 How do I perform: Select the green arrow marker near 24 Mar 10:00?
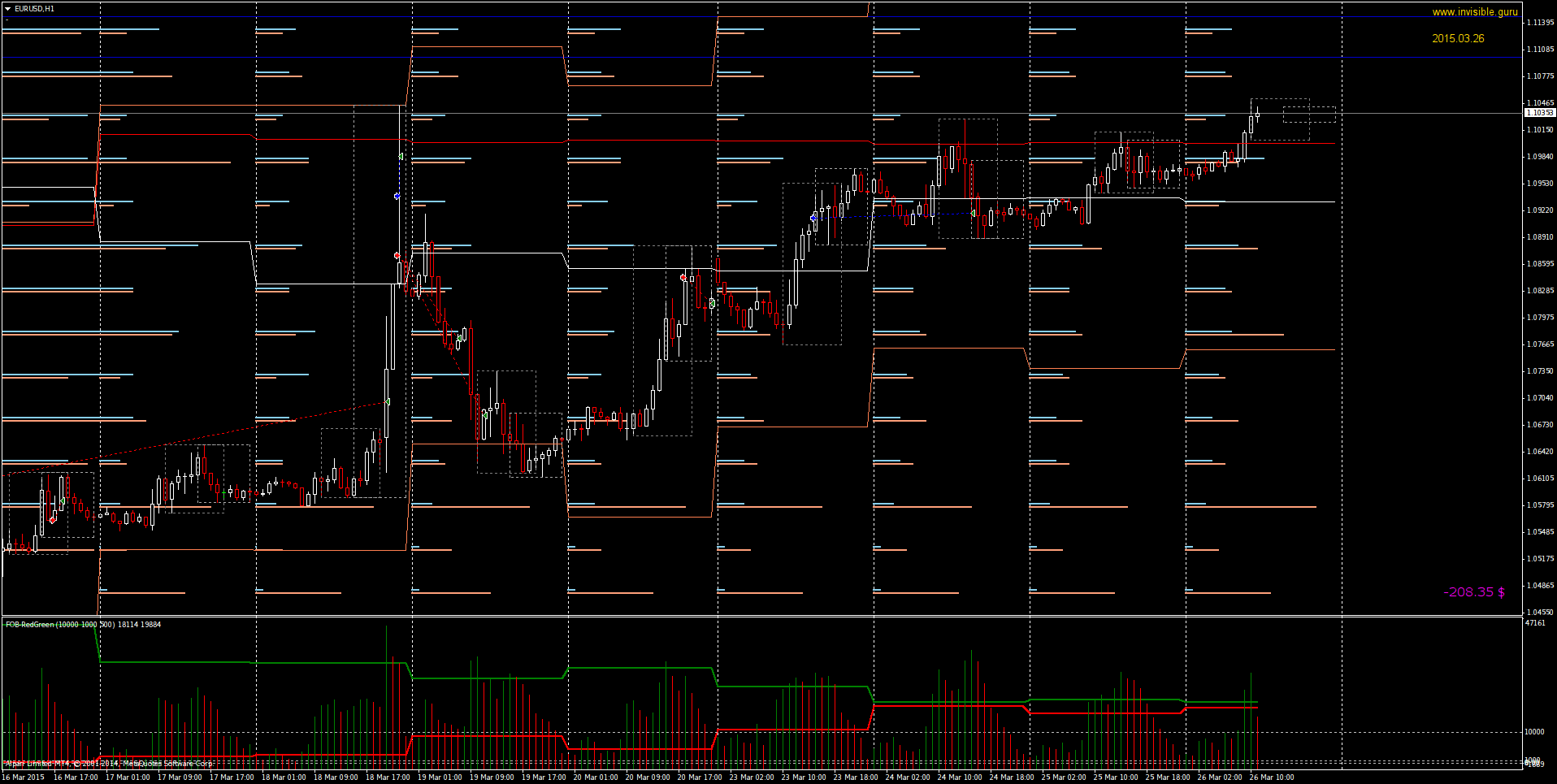pyautogui.click(x=973, y=214)
